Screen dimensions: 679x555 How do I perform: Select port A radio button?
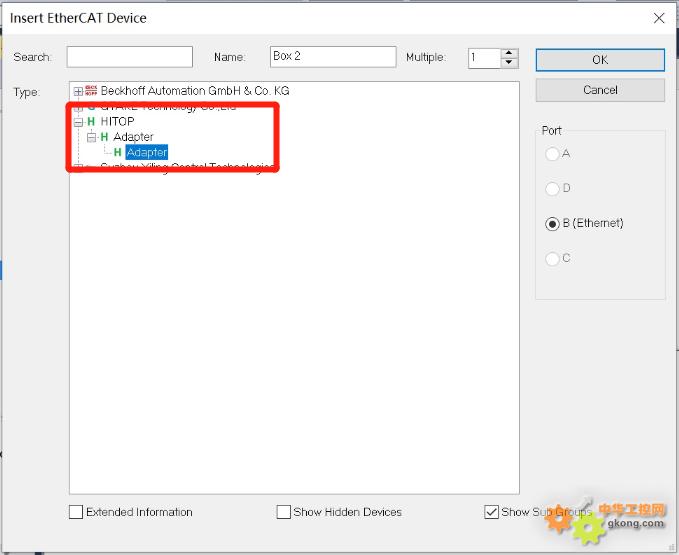tap(552, 154)
